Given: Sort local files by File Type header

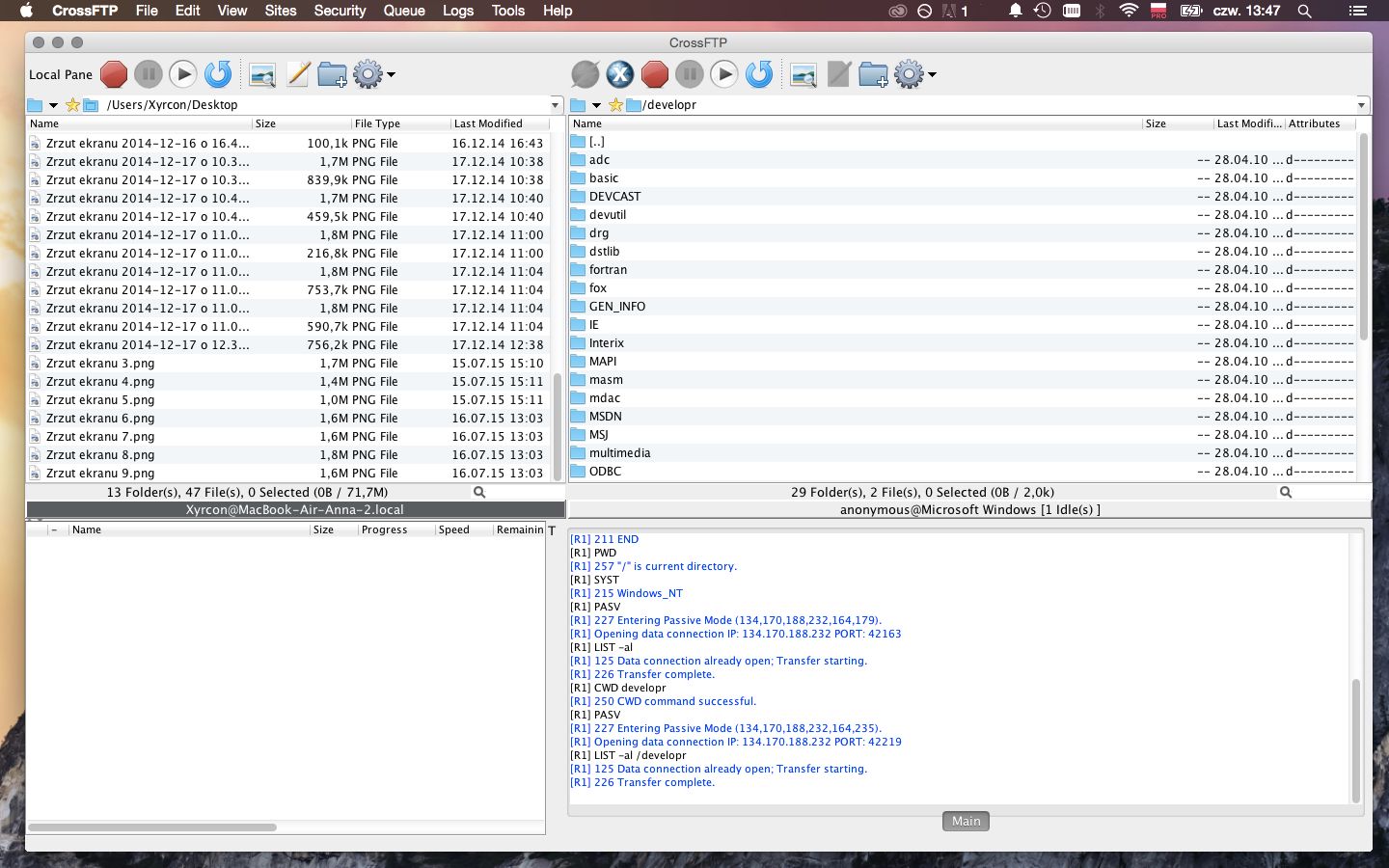Looking at the screenshot, I should 399,123.
